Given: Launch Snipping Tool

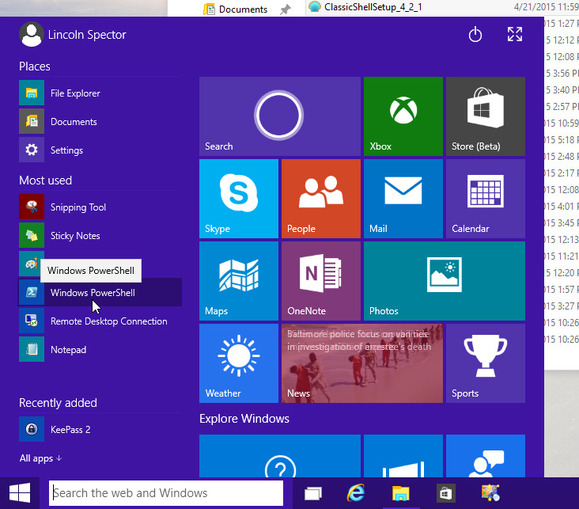Looking at the screenshot, I should click(100, 207).
